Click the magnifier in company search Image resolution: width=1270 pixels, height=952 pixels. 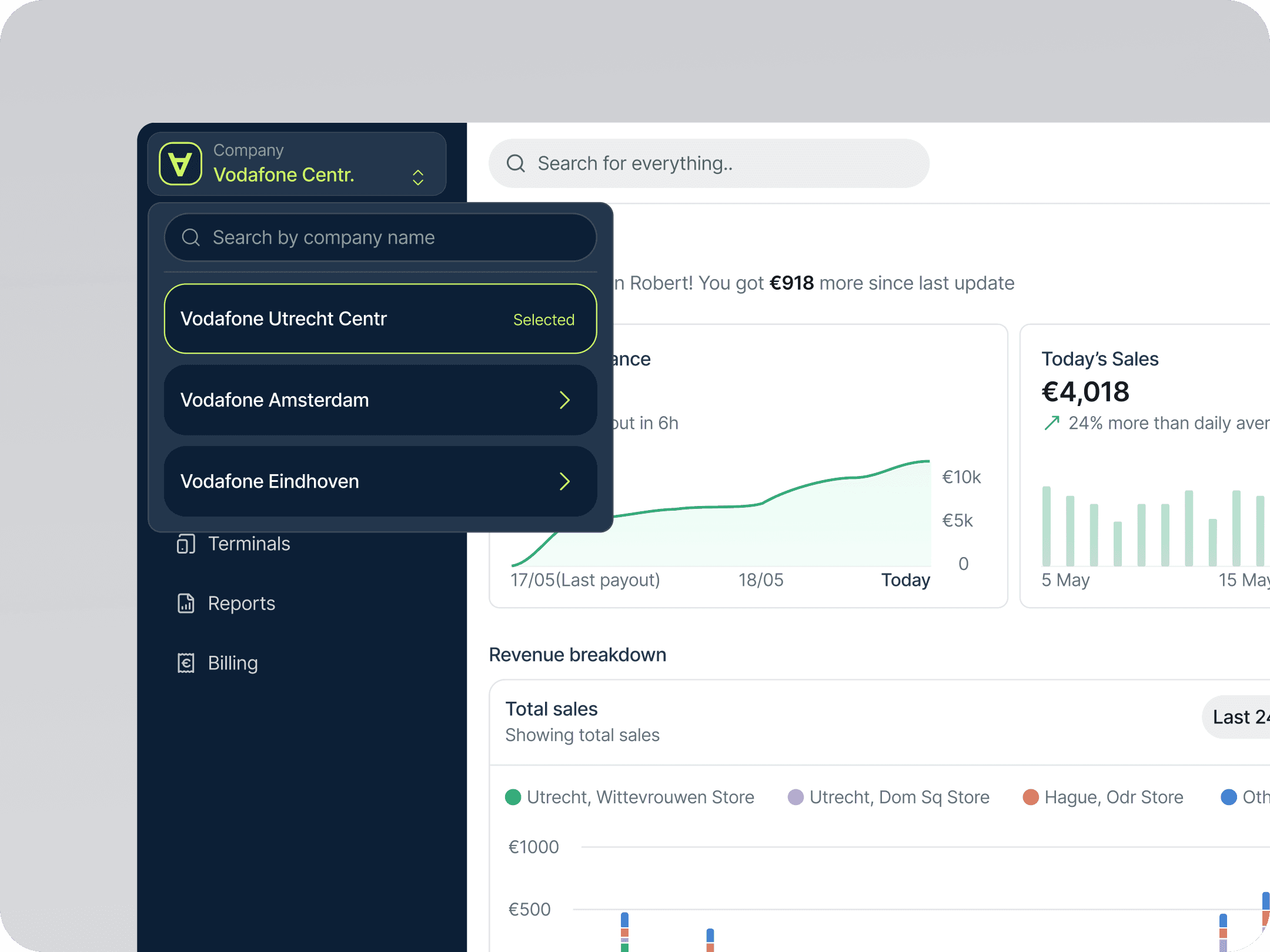tap(190, 237)
